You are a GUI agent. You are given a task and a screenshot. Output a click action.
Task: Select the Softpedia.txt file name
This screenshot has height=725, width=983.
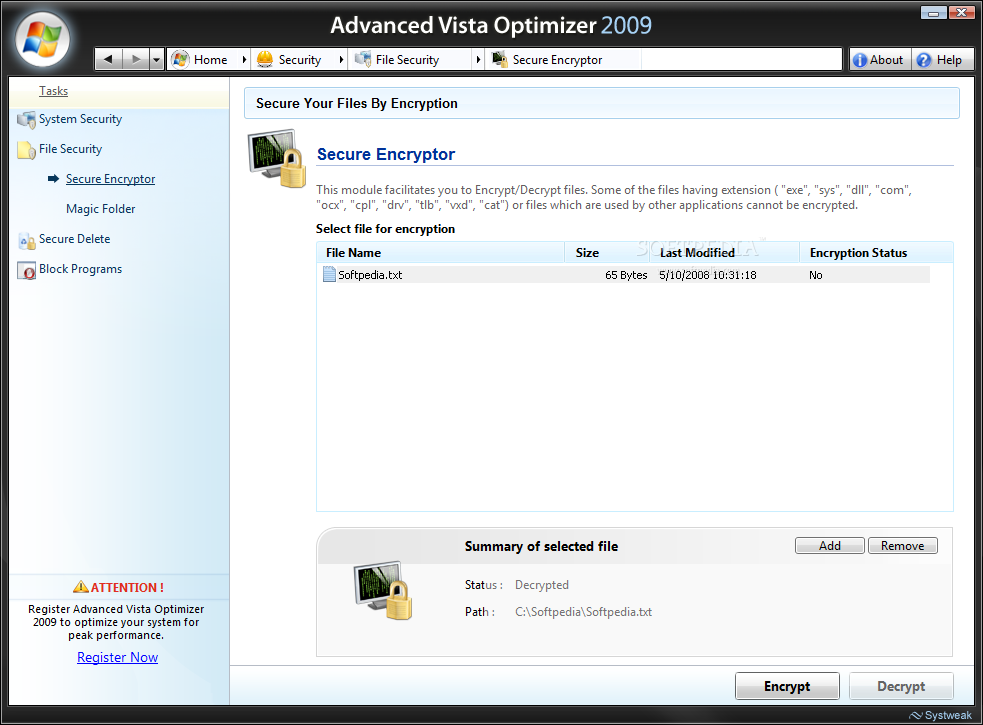tap(370, 275)
